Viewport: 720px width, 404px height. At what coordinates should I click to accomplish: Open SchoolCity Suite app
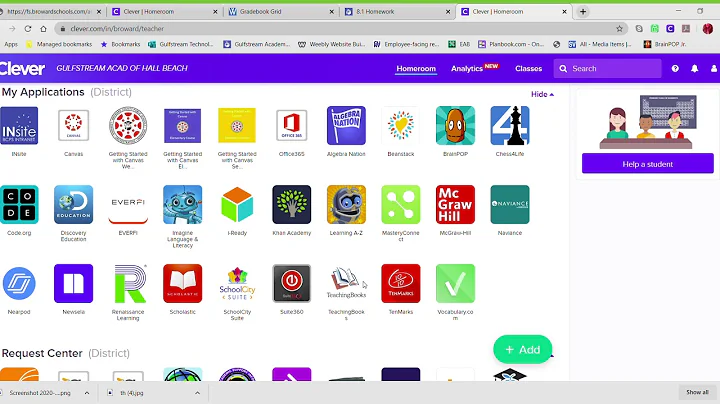[x=237, y=283]
